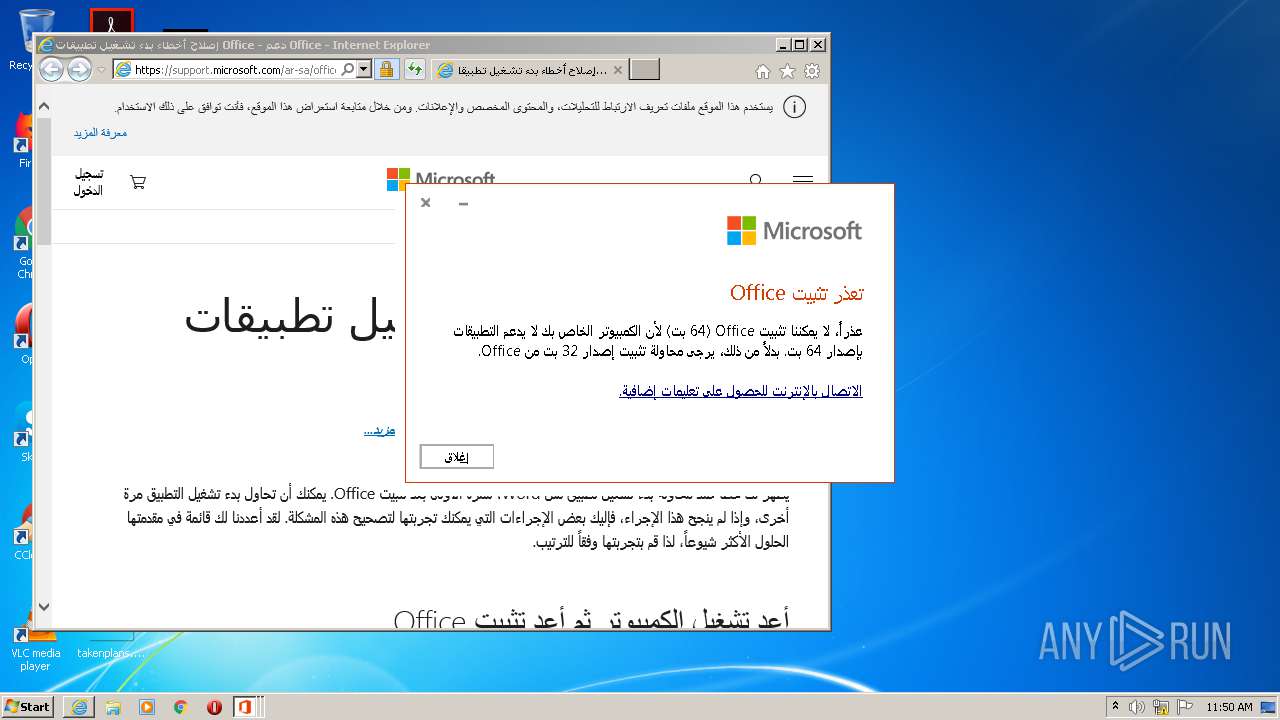Select the Office installer taskbar item

[246, 707]
